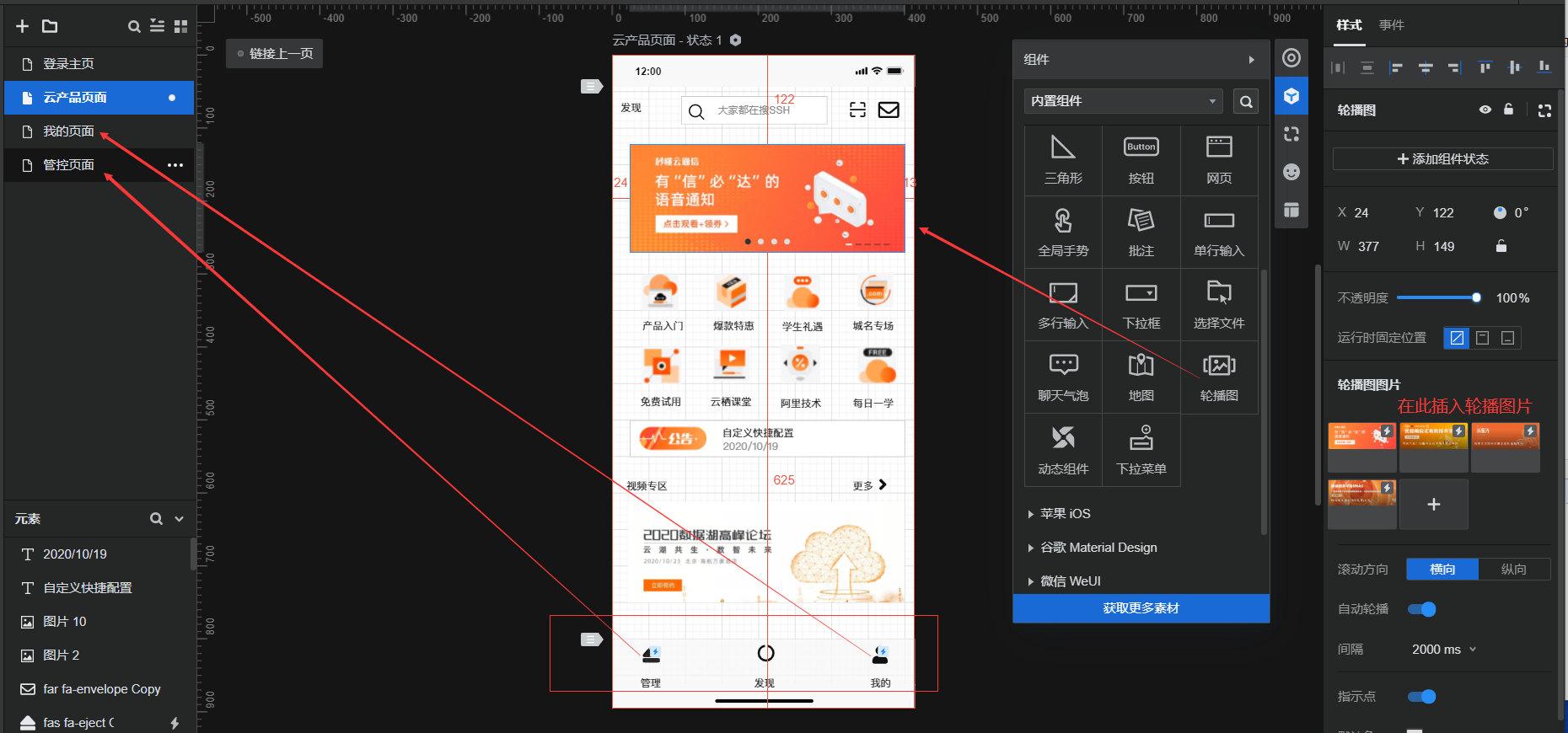The image size is (1568, 733).
Task: Turn off 自动轮播 auto-play switch
Action: [x=1422, y=609]
